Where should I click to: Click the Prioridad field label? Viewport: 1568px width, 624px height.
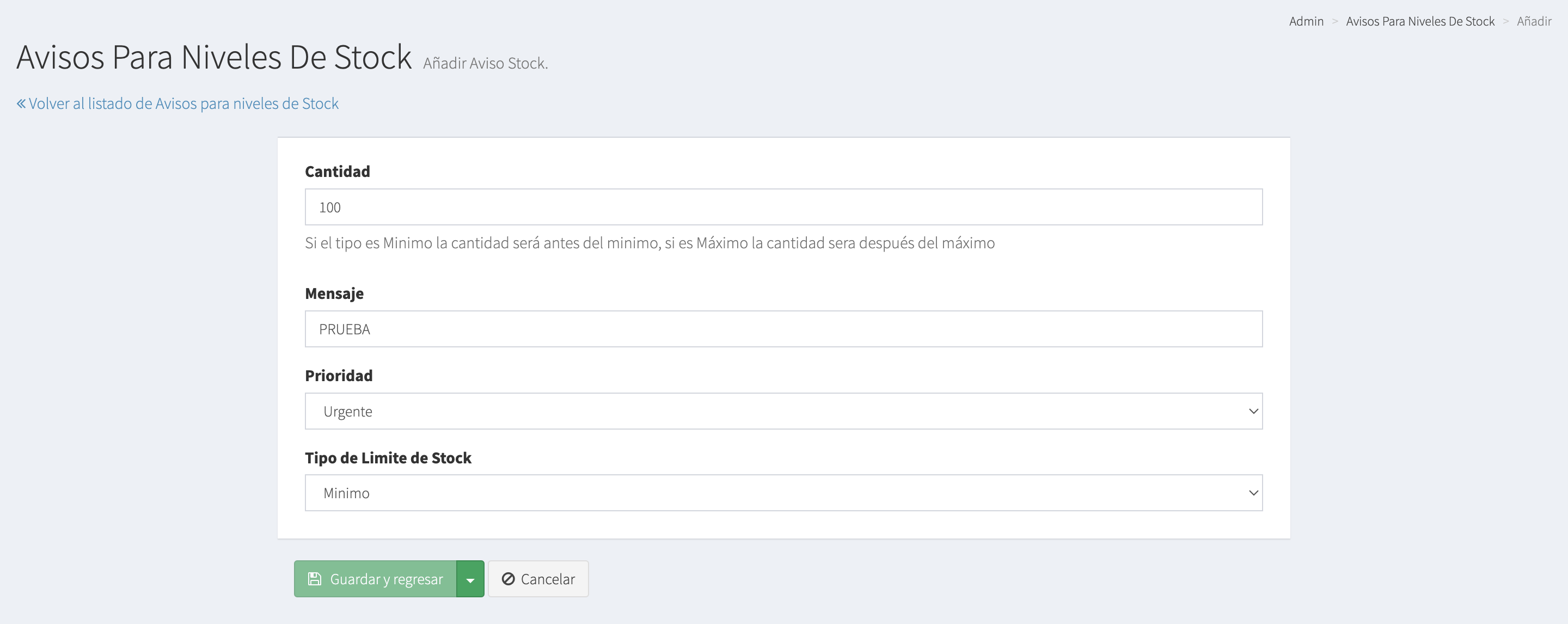[x=339, y=376]
